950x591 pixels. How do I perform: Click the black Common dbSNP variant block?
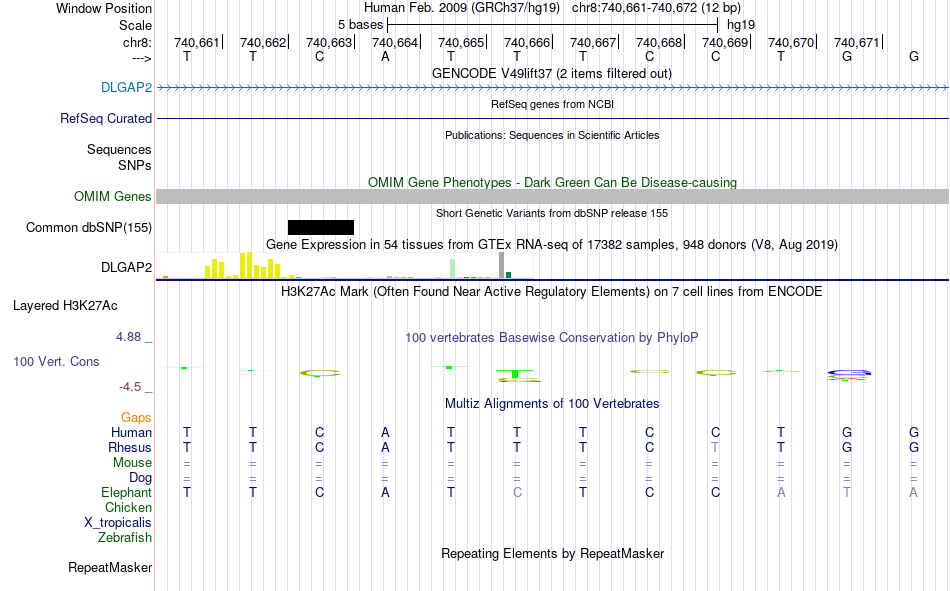tap(321, 227)
